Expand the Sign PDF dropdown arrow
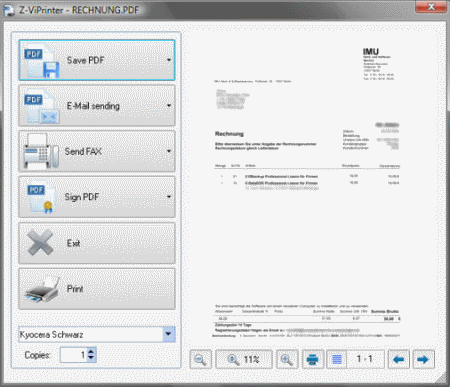Image resolution: width=450 pixels, height=387 pixels. [169, 197]
